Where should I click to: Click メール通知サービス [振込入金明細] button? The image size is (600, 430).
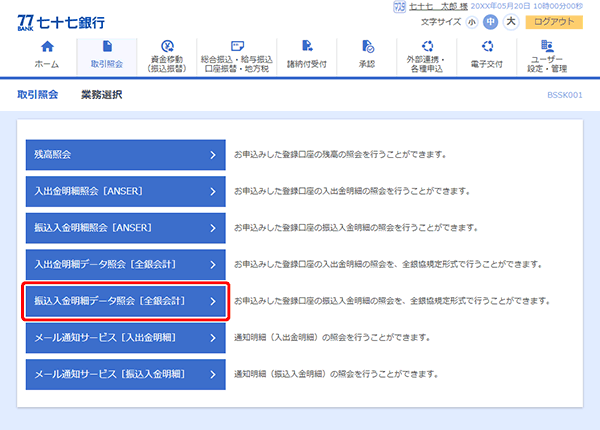[x=126, y=374]
